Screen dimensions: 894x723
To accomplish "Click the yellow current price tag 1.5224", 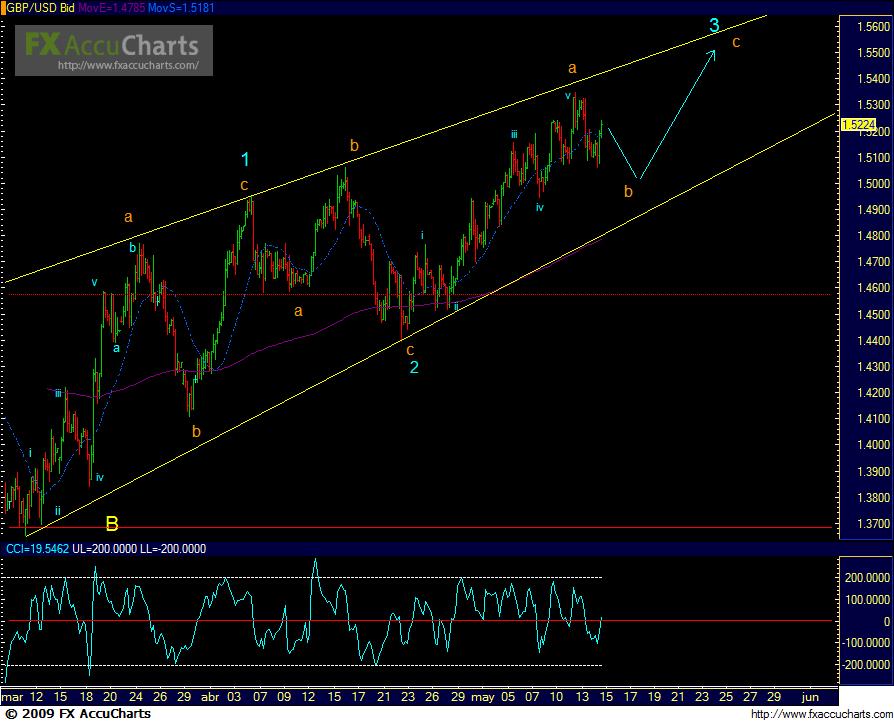I will tap(858, 125).
